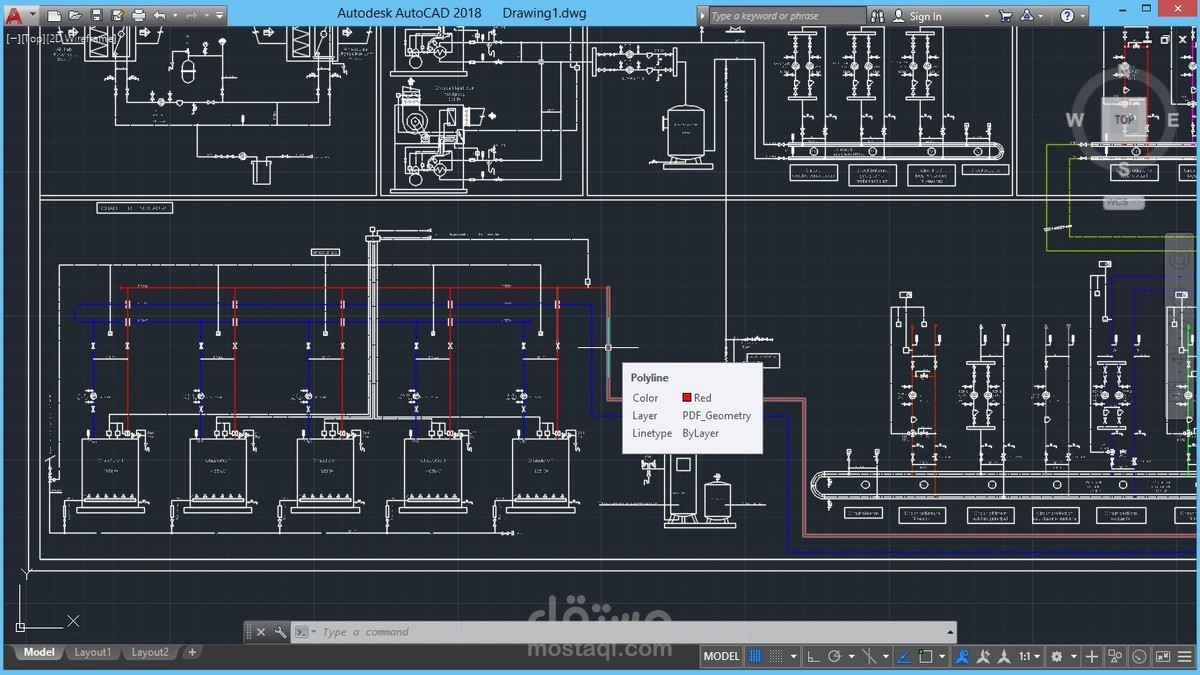Switch to the Layout1 tab
This screenshot has height=675, width=1200.
(x=92, y=652)
